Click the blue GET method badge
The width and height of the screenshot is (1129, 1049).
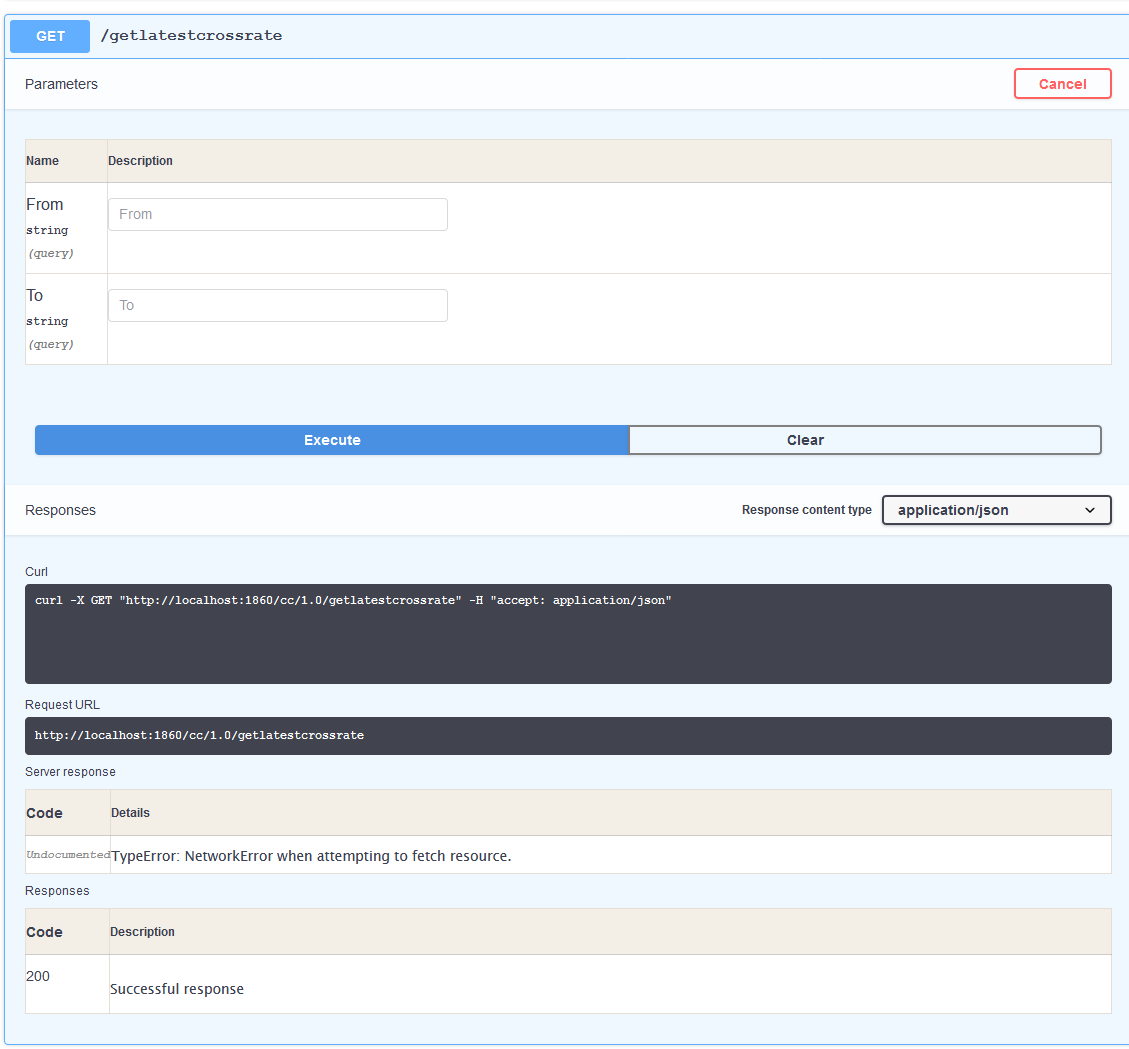coord(50,36)
